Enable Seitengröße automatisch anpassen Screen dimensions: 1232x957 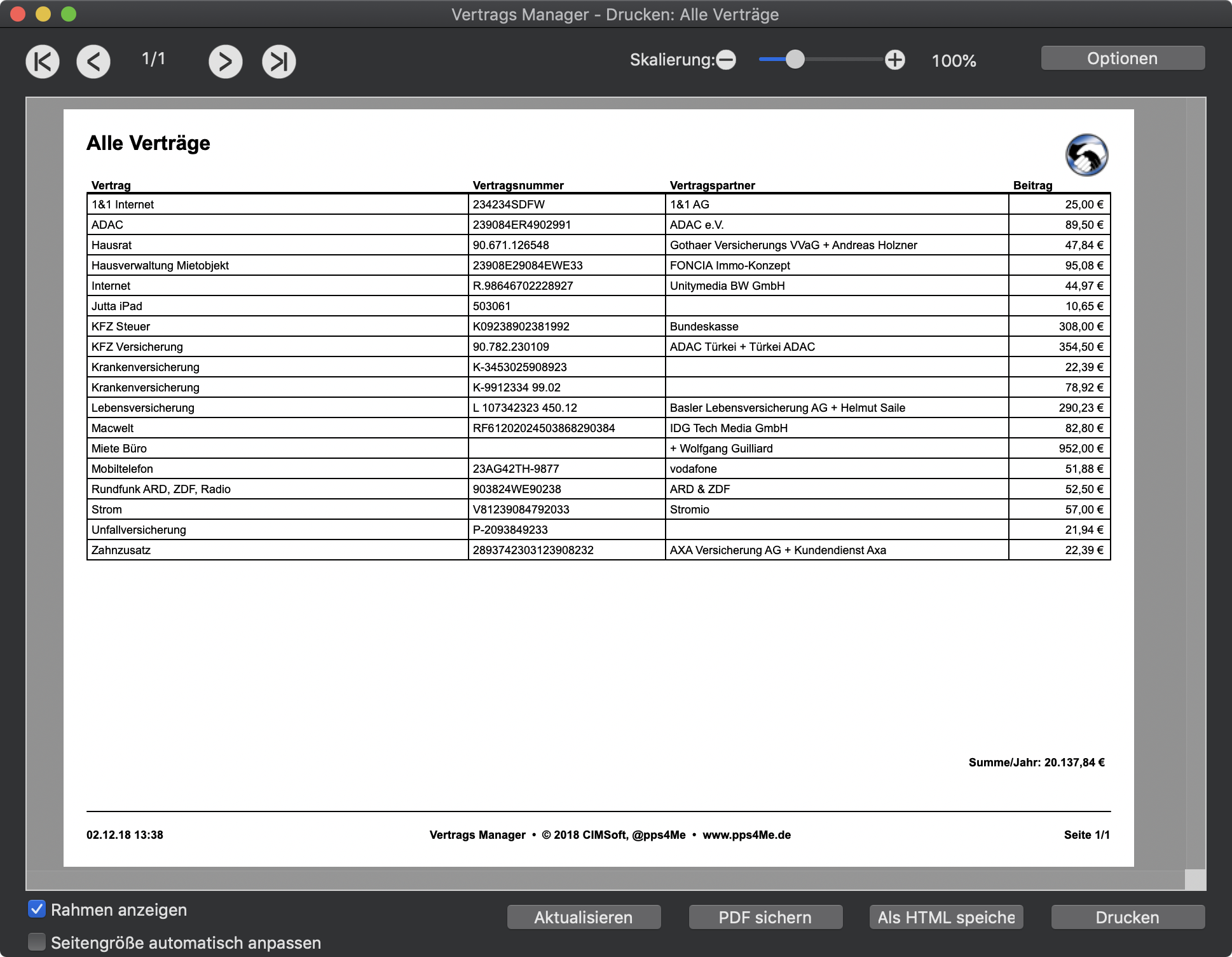point(37,942)
